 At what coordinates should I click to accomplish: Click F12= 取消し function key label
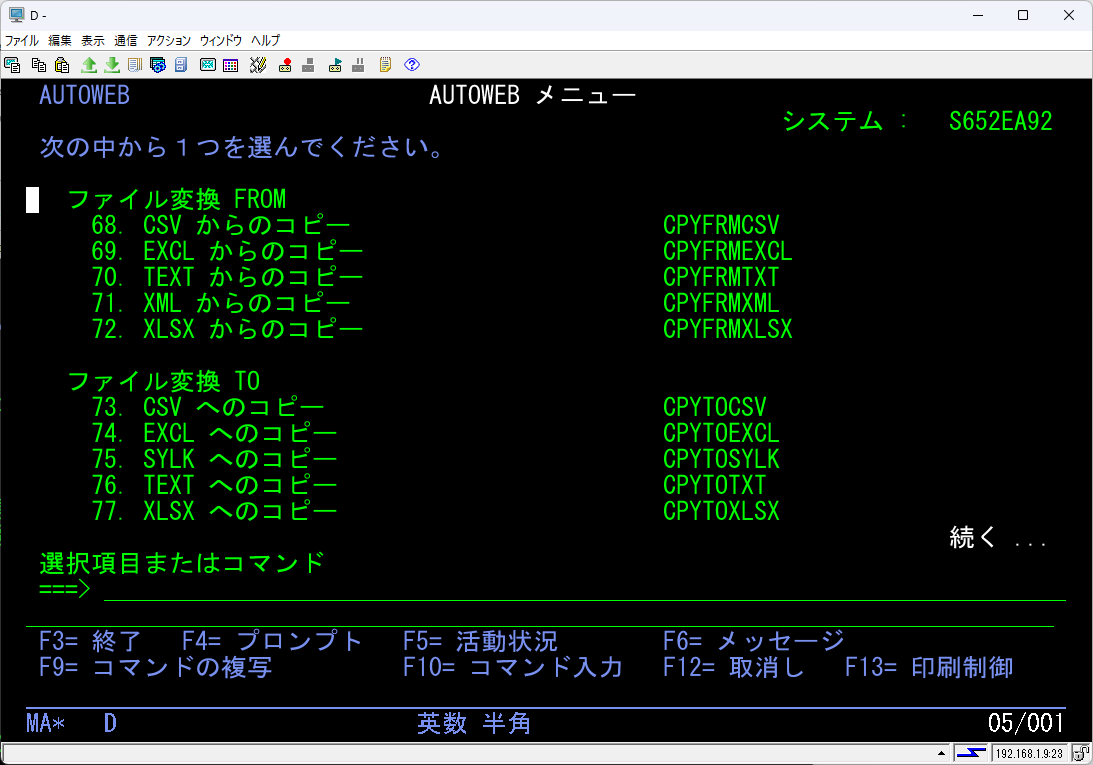[x=733, y=667]
